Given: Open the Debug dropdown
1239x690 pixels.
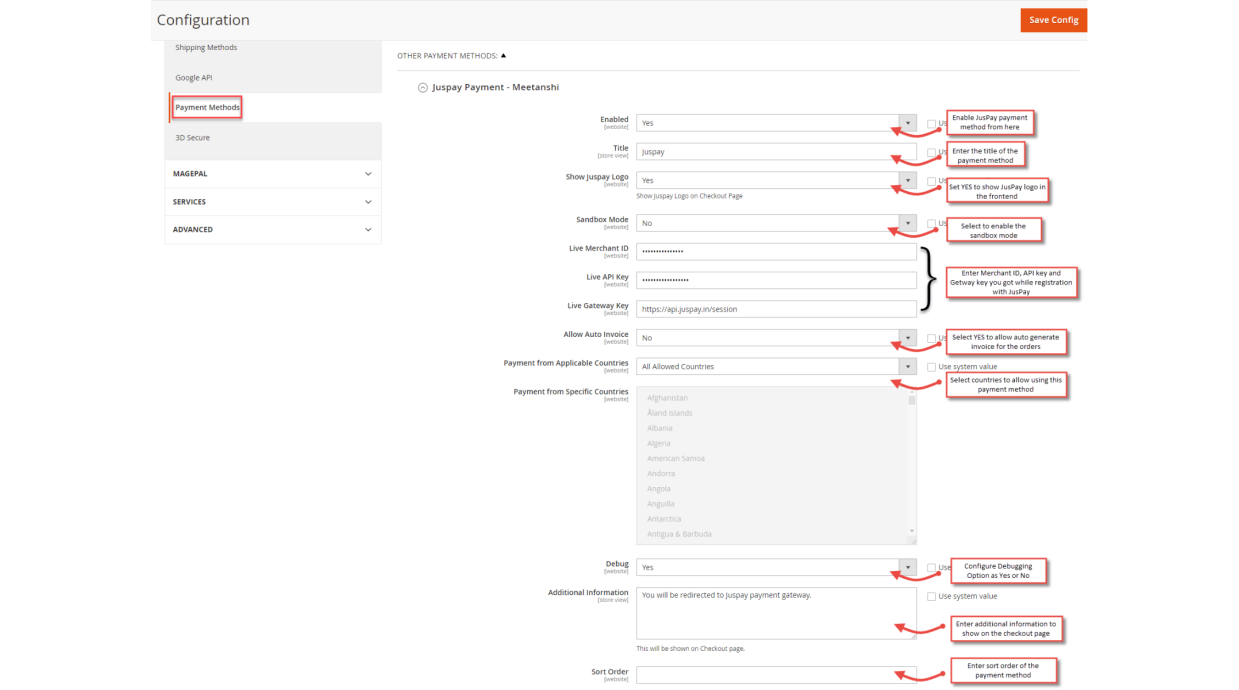Looking at the screenshot, I should 776,567.
